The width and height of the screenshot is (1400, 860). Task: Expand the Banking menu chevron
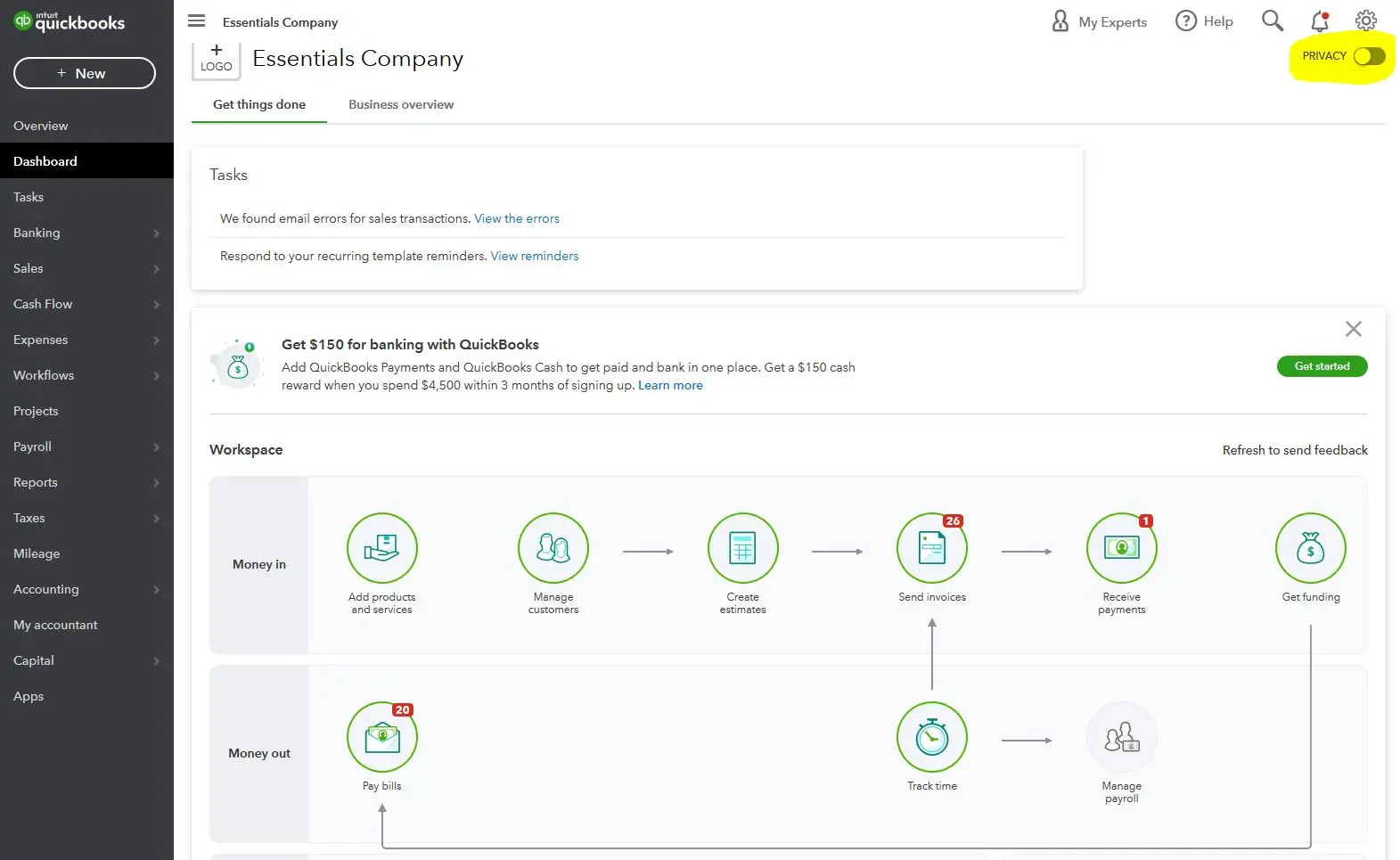click(157, 233)
